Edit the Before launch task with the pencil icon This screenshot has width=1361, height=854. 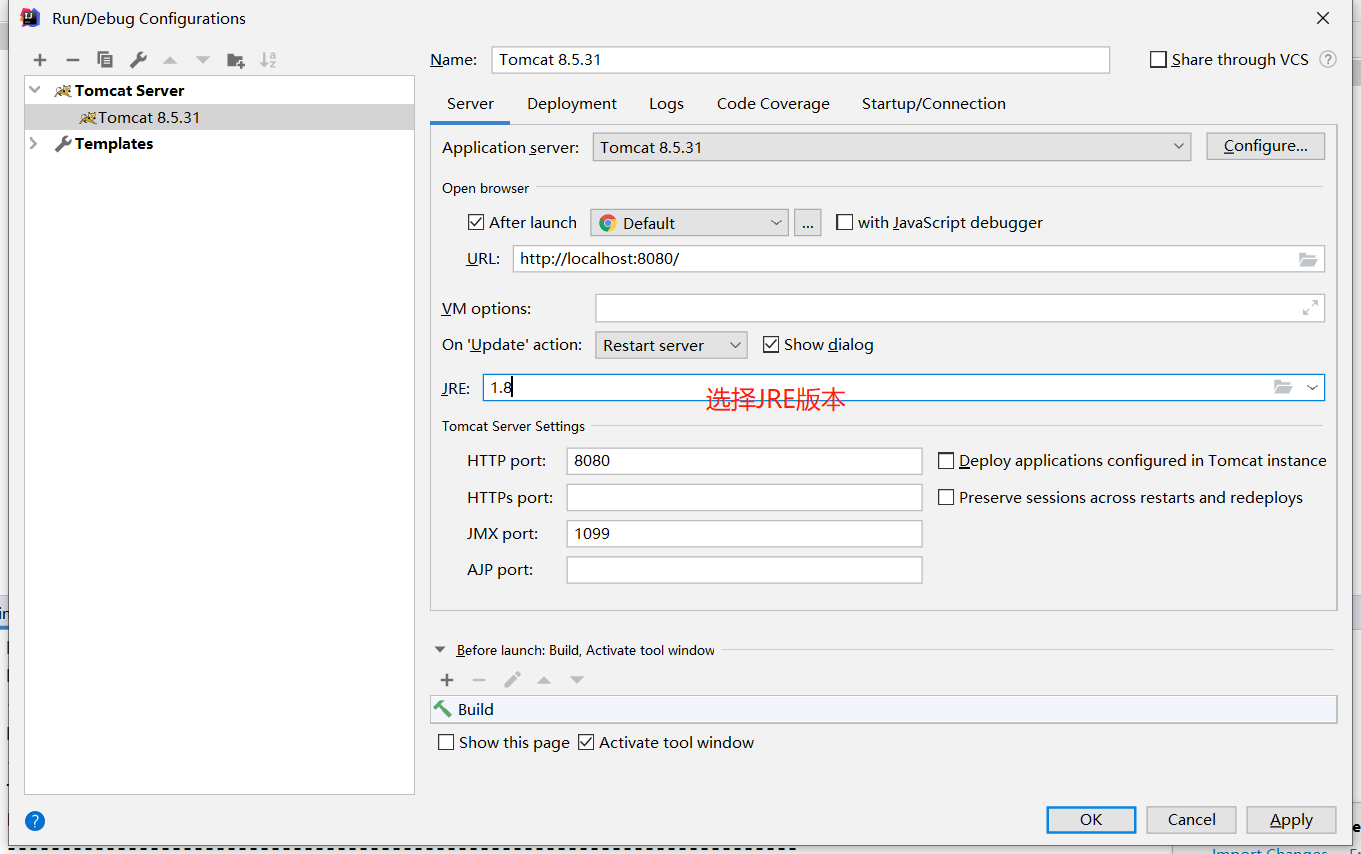(x=512, y=680)
